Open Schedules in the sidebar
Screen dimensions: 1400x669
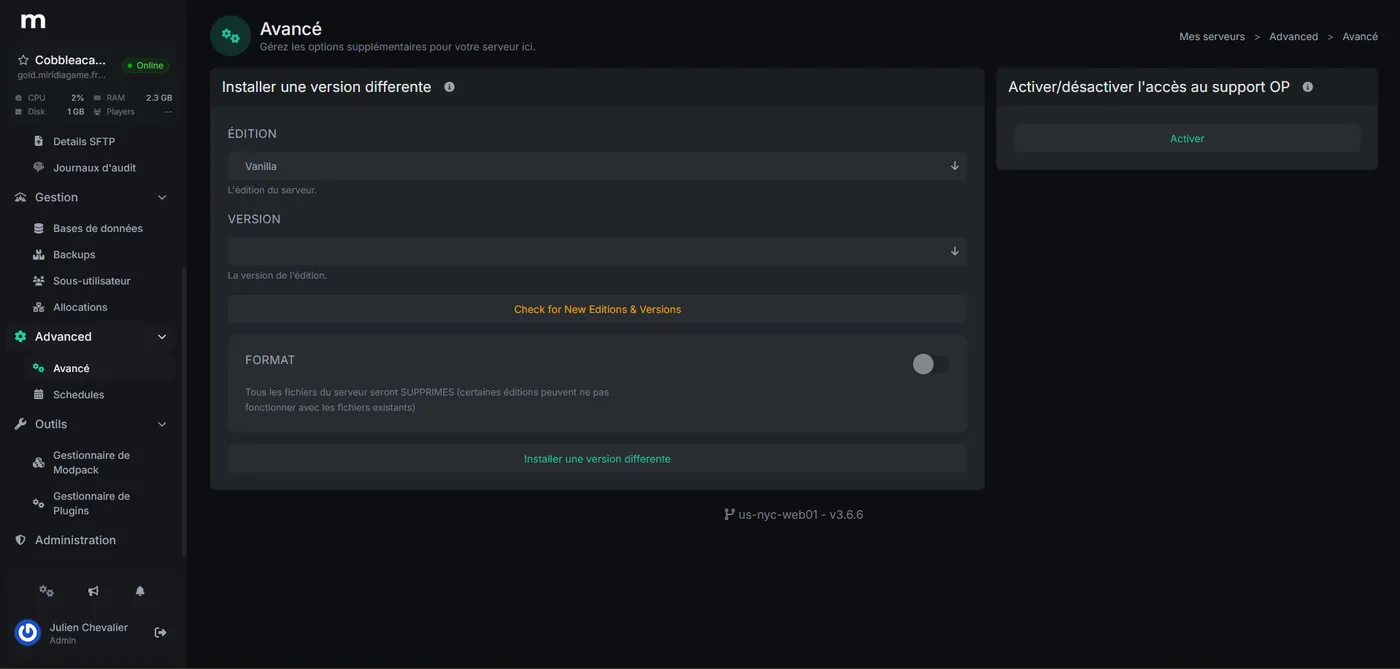(79, 395)
